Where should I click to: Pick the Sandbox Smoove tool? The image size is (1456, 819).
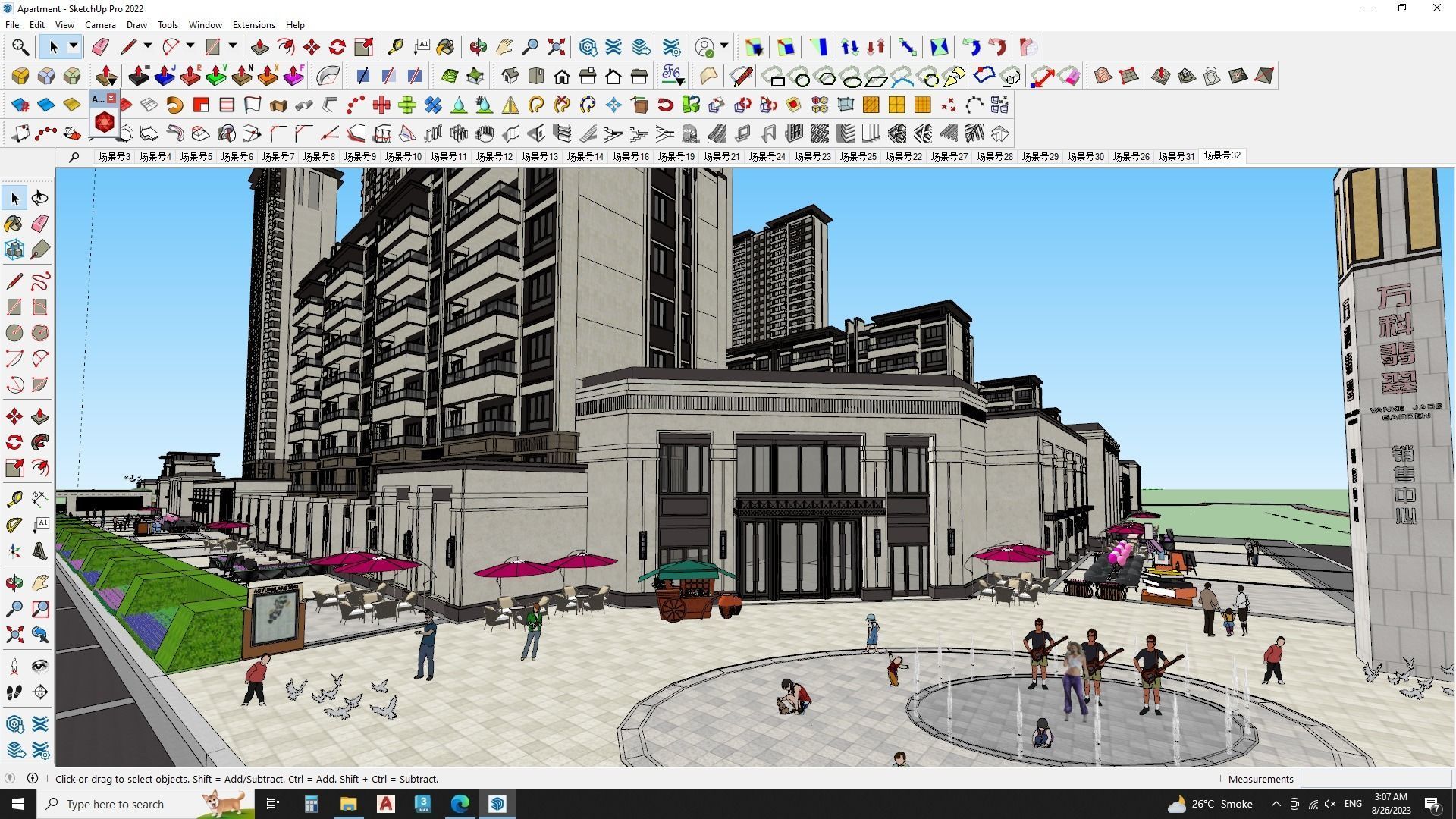click(1161, 76)
